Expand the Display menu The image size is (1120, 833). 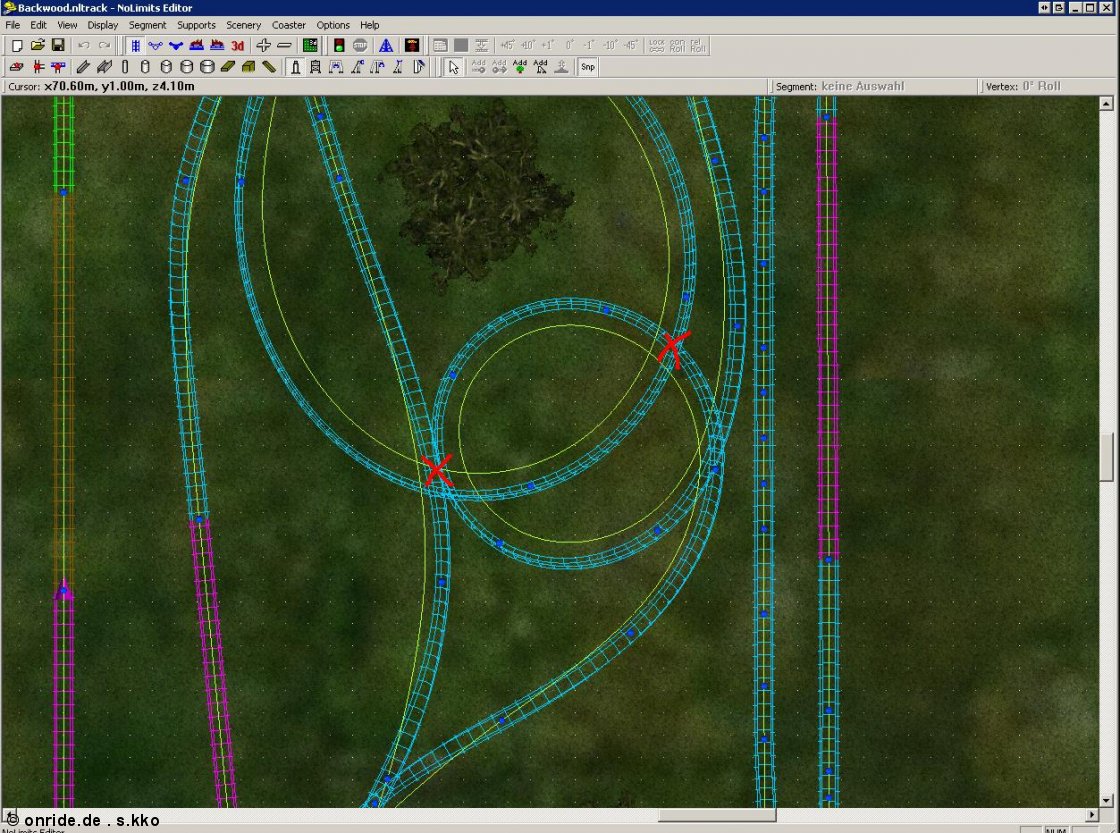[x=102, y=25]
